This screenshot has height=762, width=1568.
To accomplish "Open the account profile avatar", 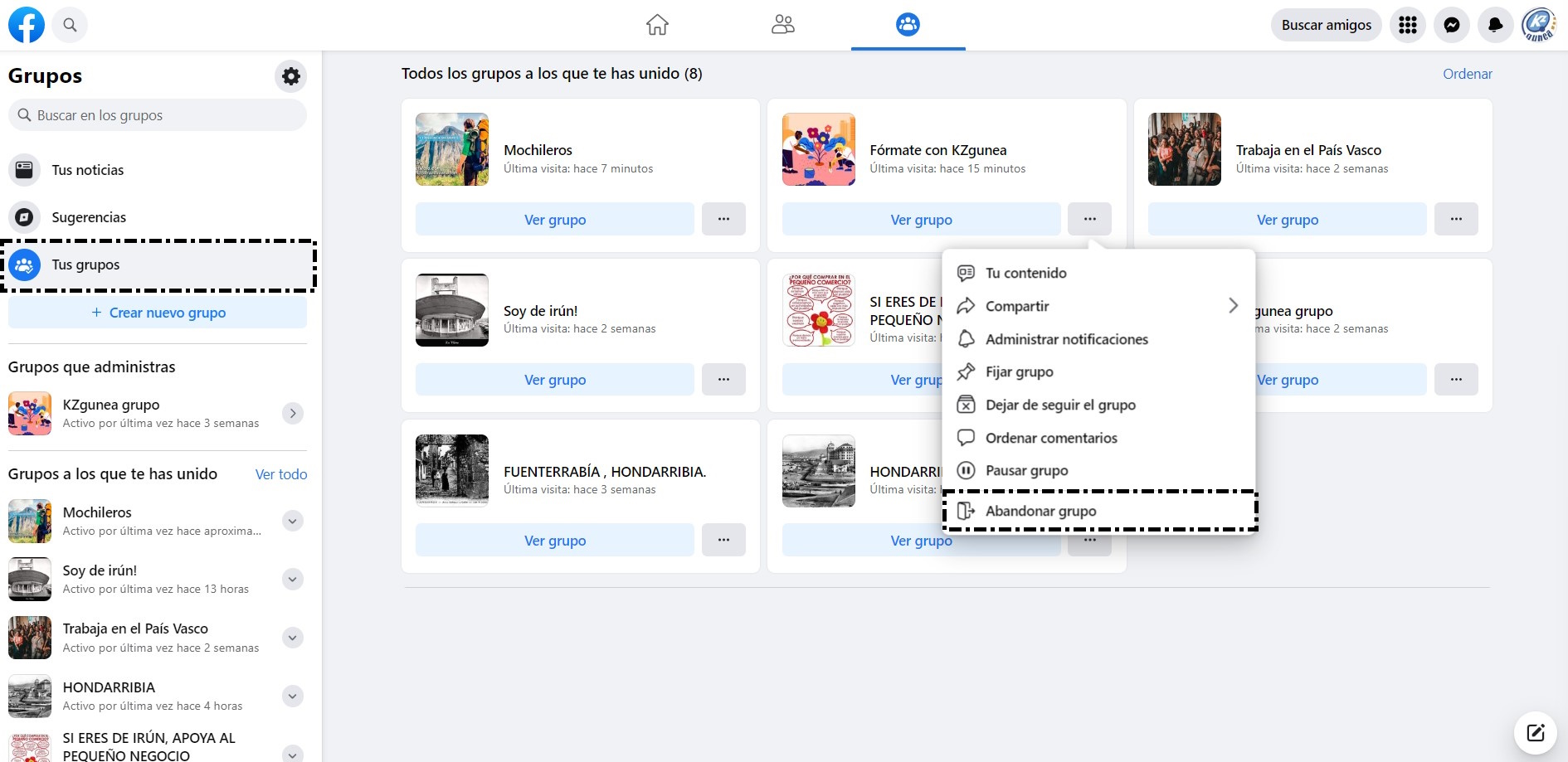I will pos(1539,25).
